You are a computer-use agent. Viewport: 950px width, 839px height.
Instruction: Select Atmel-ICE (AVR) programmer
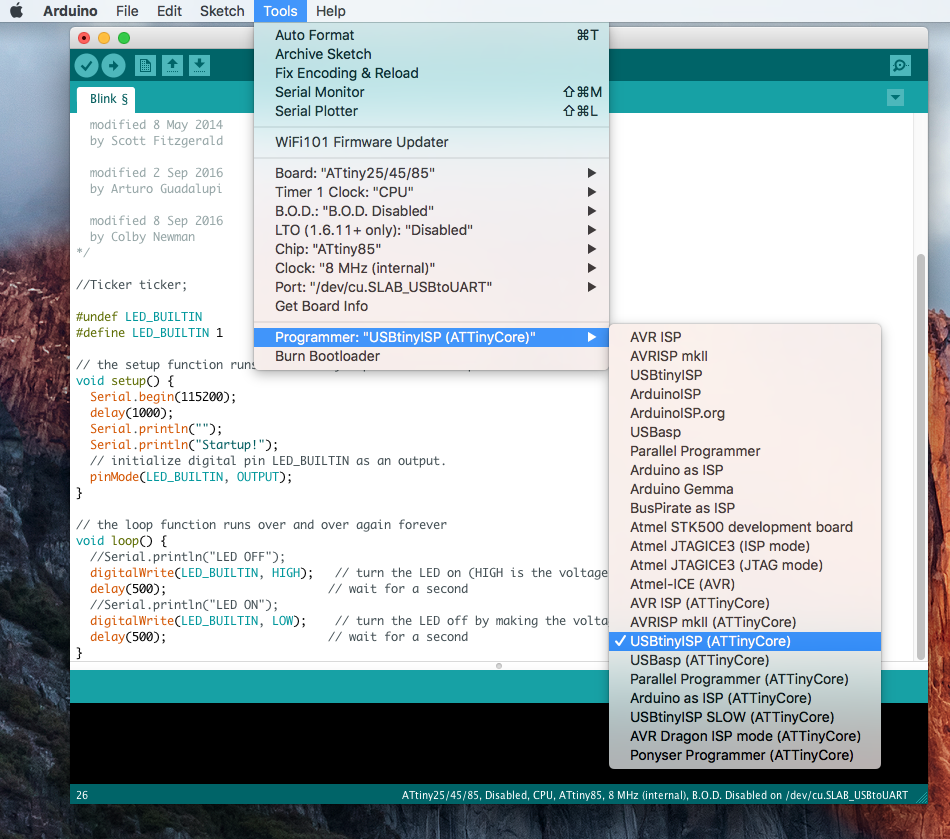pos(745,584)
